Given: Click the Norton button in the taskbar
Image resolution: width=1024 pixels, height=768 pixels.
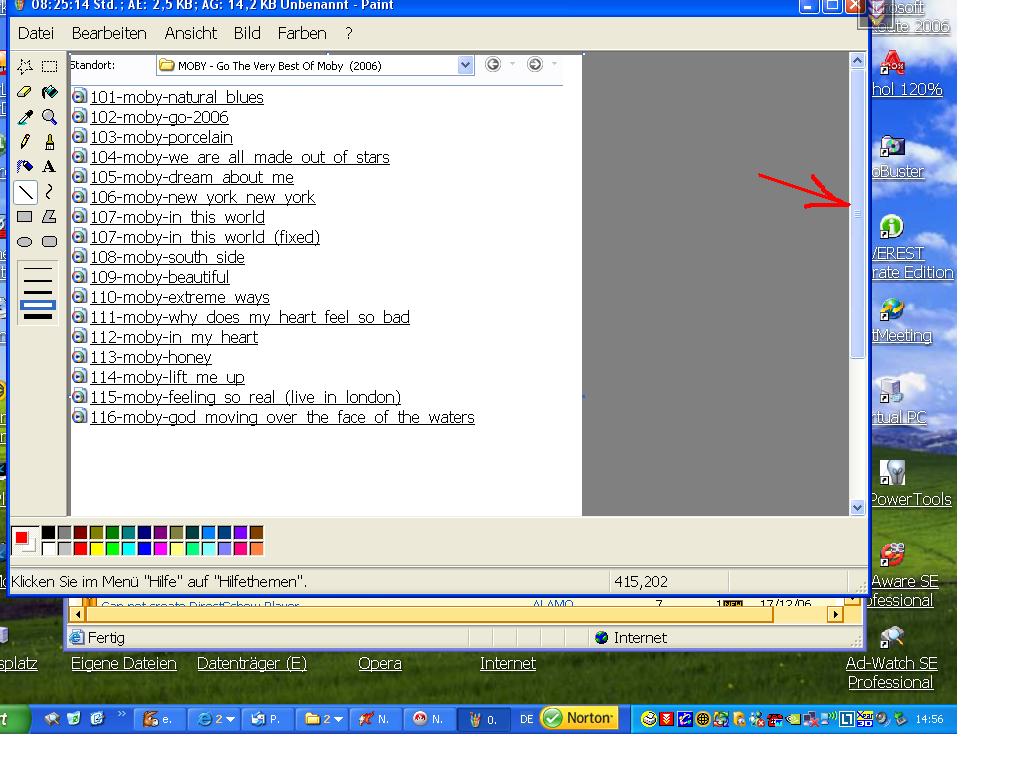Looking at the screenshot, I should coord(579,718).
